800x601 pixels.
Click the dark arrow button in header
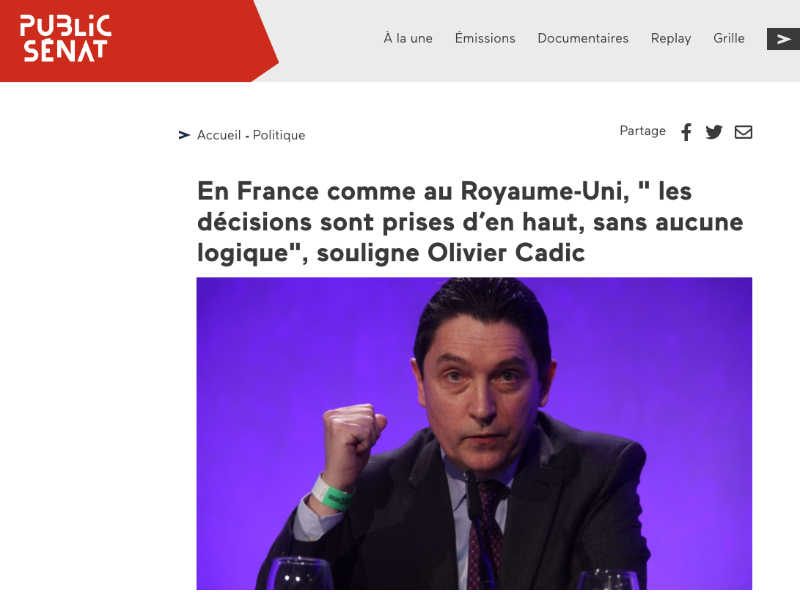coord(783,39)
